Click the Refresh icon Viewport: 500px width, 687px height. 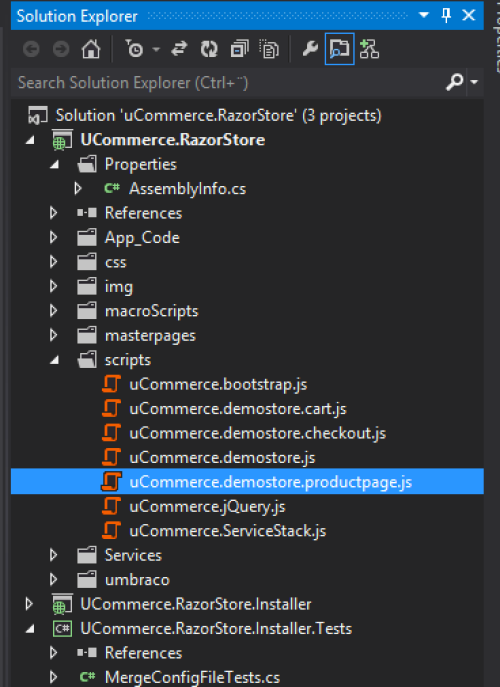click(x=209, y=49)
